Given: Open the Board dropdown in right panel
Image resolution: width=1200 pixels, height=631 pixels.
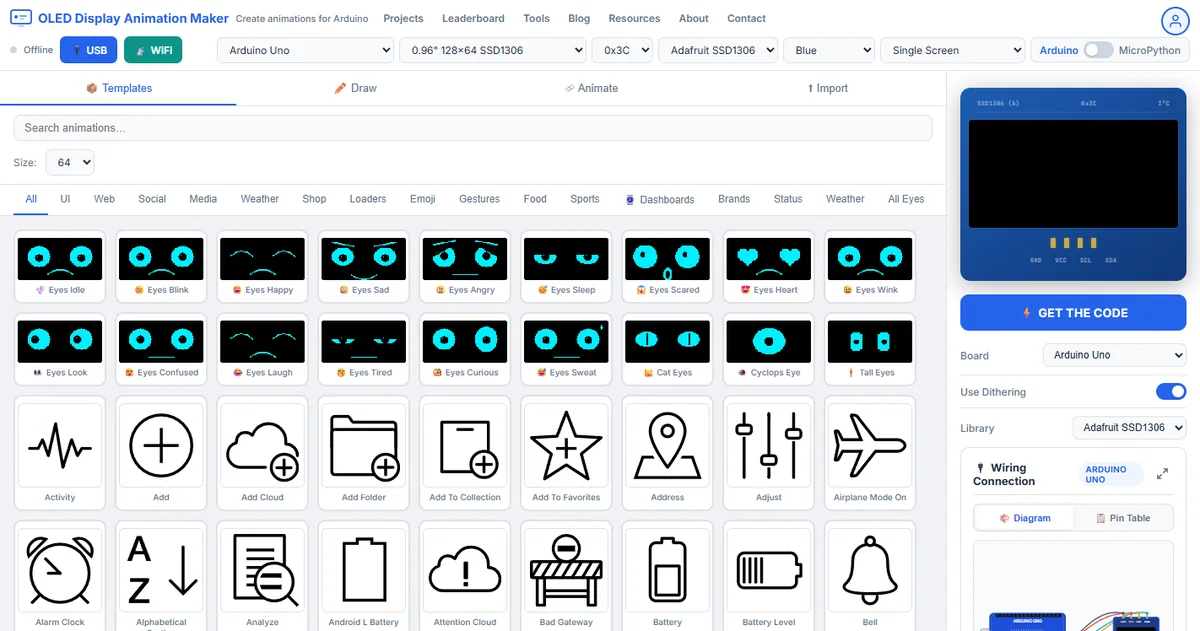Looking at the screenshot, I should tap(1114, 355).
